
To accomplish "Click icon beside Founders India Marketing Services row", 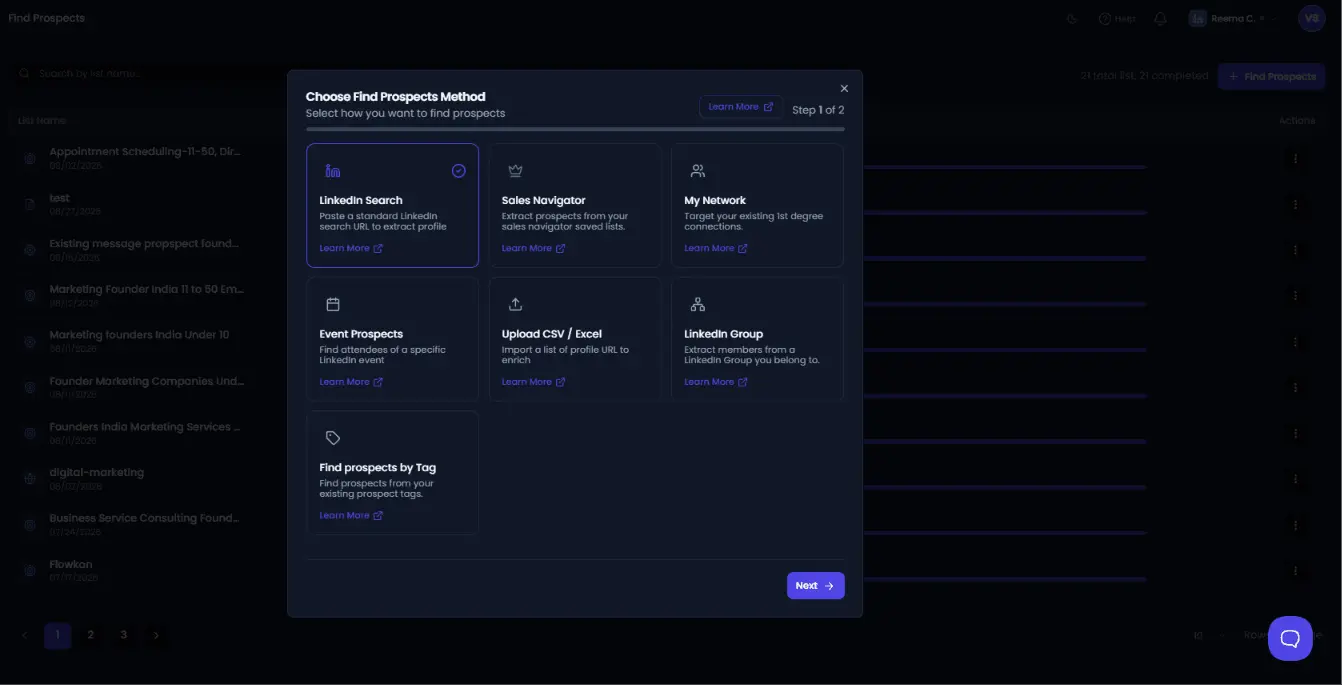I will [x=29, y=433].
